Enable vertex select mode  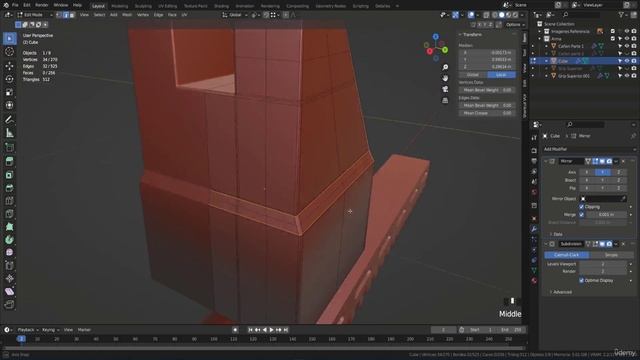[x=59, y=15]
